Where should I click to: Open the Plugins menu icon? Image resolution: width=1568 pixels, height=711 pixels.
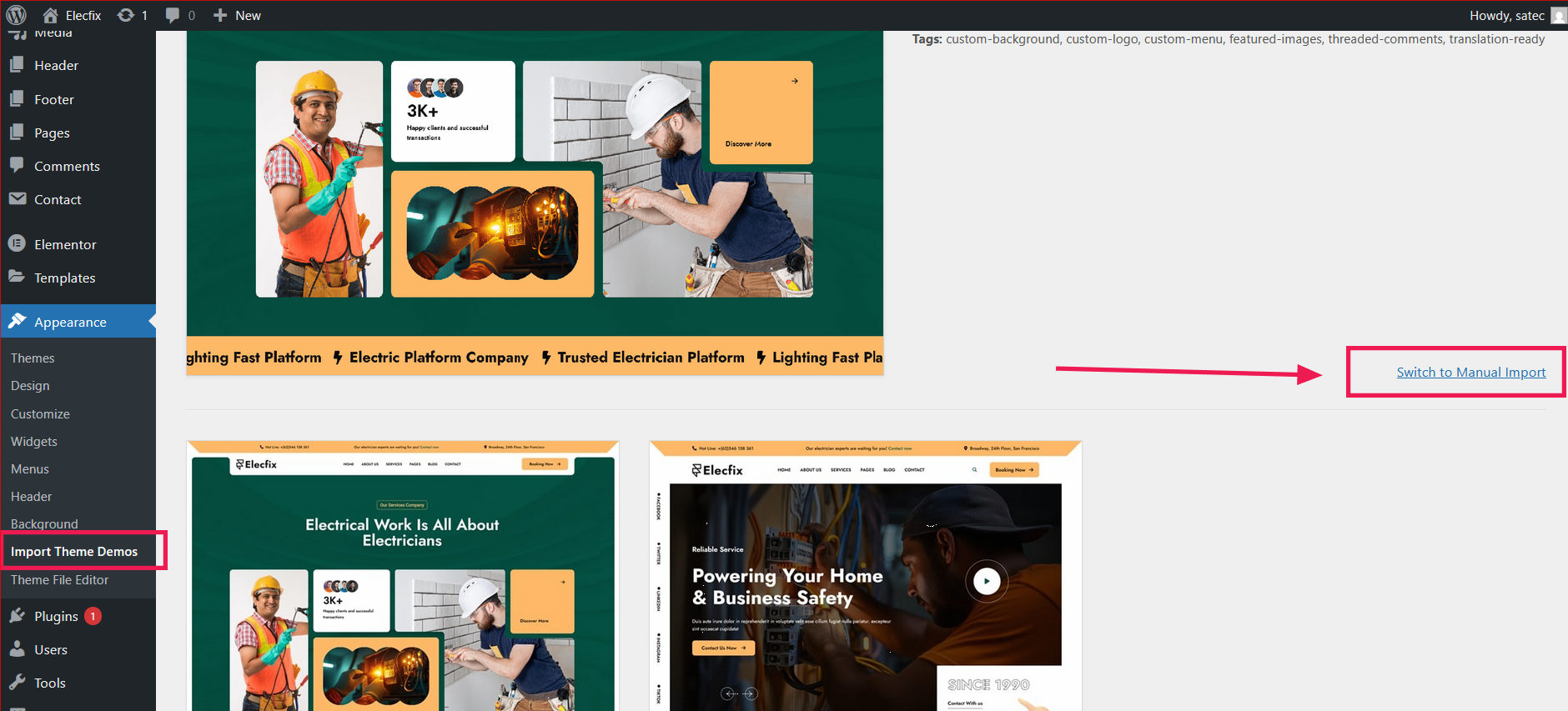17,616
